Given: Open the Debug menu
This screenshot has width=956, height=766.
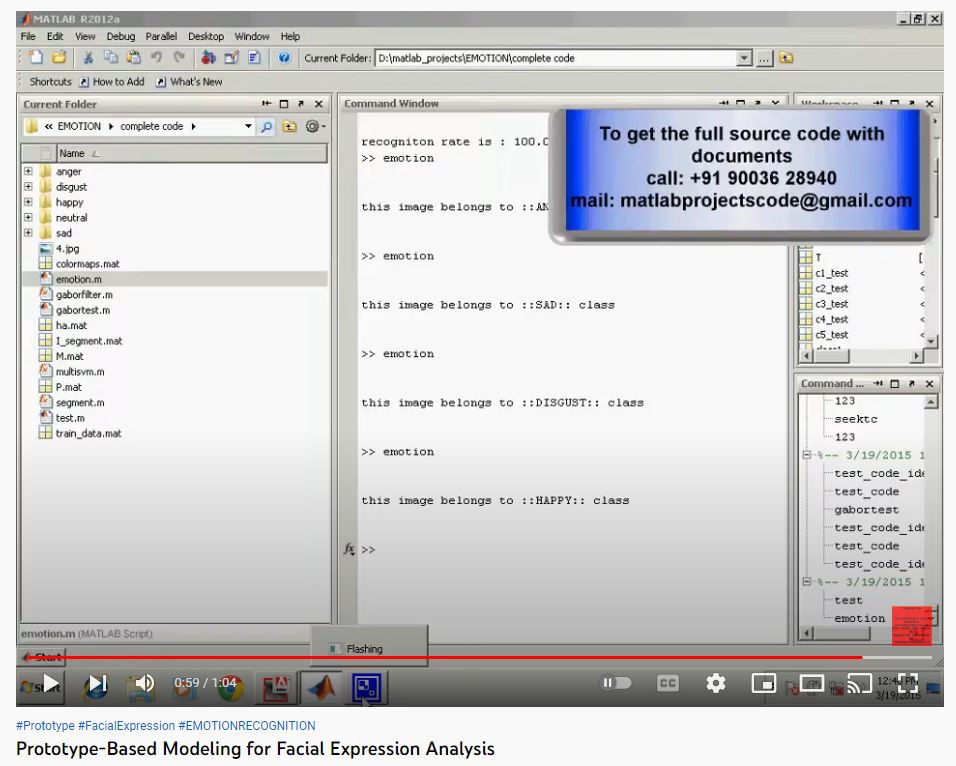Looking at the screenshot, I should click(x=121, y=36).
